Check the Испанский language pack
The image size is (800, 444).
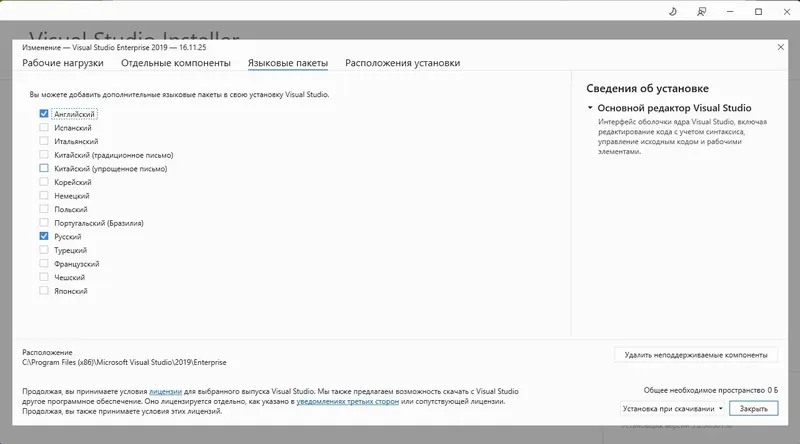tap(44, 128)
